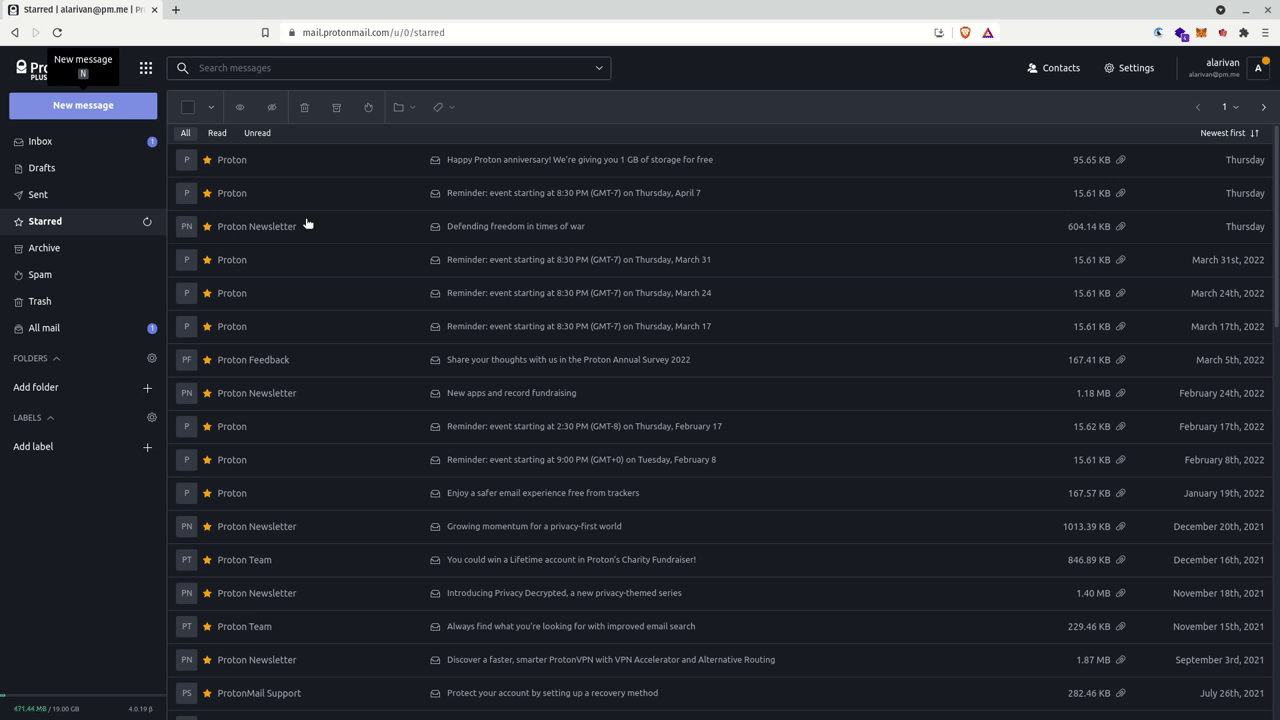Open Proton Mail Settings
Screen dimensions: 1280x720
click(x=1129, y=67)
